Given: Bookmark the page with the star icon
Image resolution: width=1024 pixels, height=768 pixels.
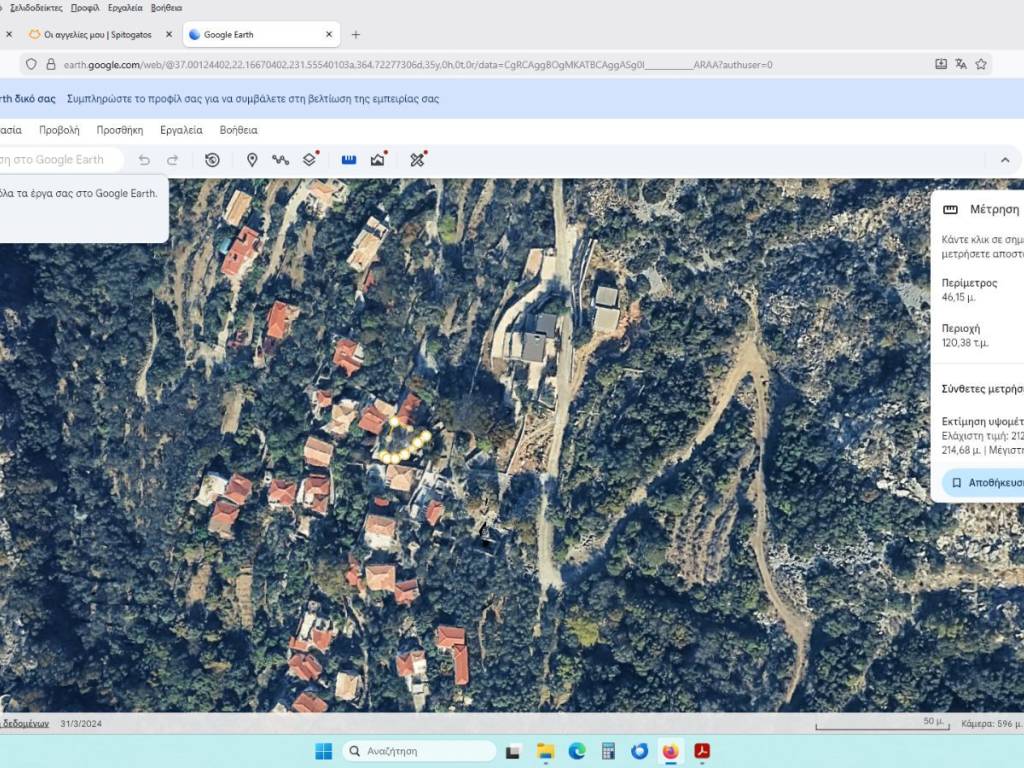Looking at the screenshot, I should [x=981, y=64].
